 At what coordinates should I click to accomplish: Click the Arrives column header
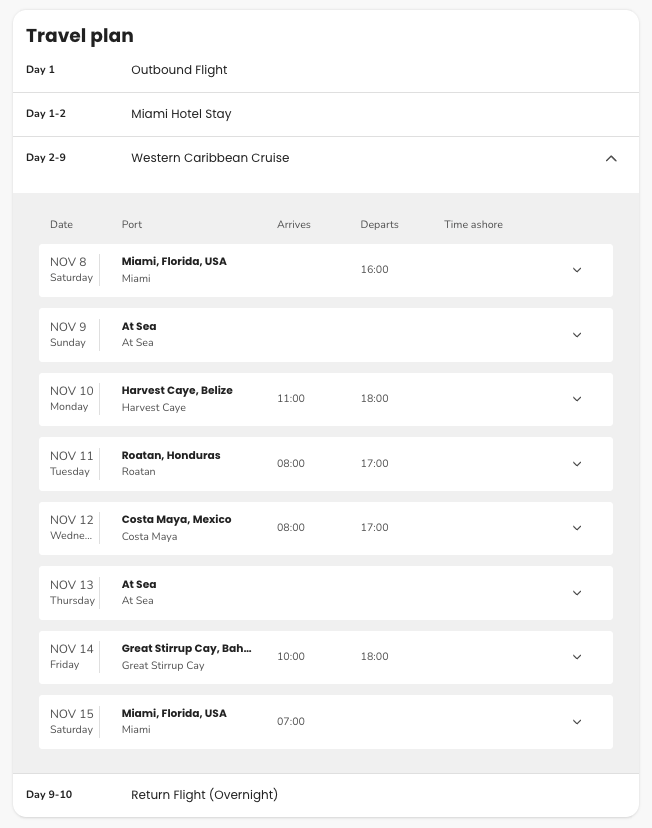coord(294,224)
